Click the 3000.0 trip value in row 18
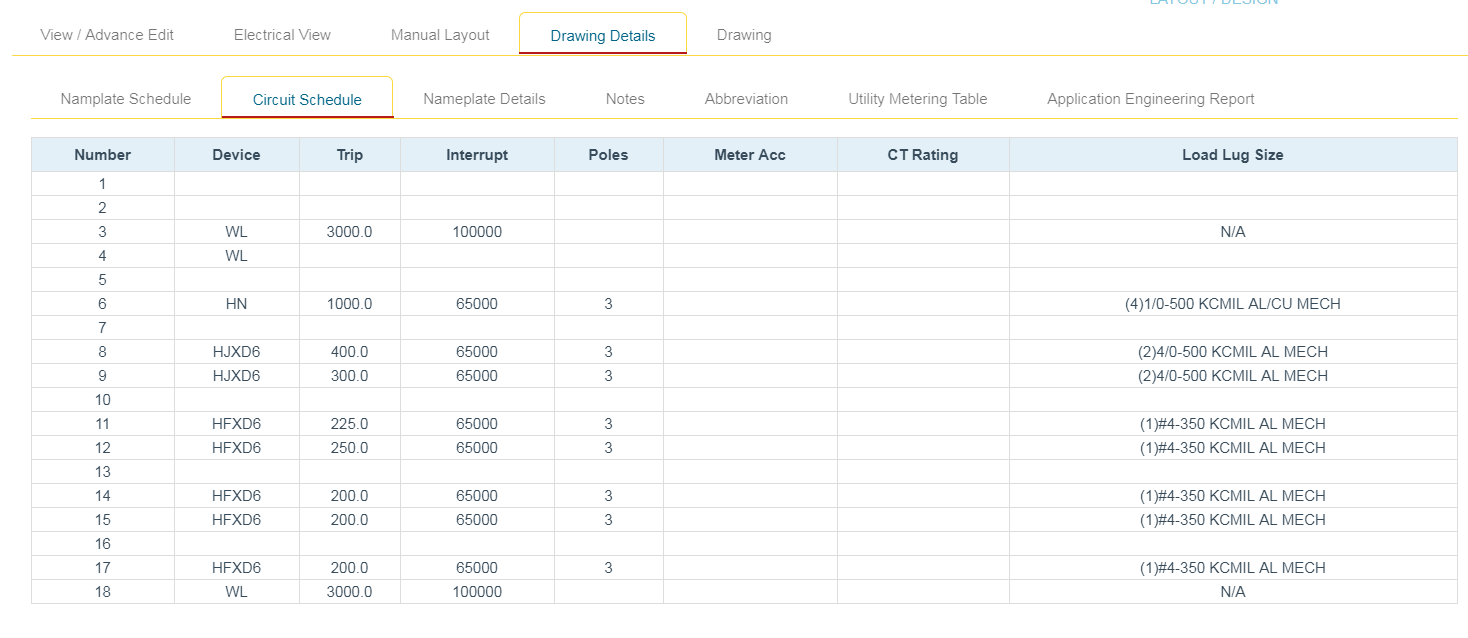The width and height of the screenshot is (1468, 638). tap(349, 591)
